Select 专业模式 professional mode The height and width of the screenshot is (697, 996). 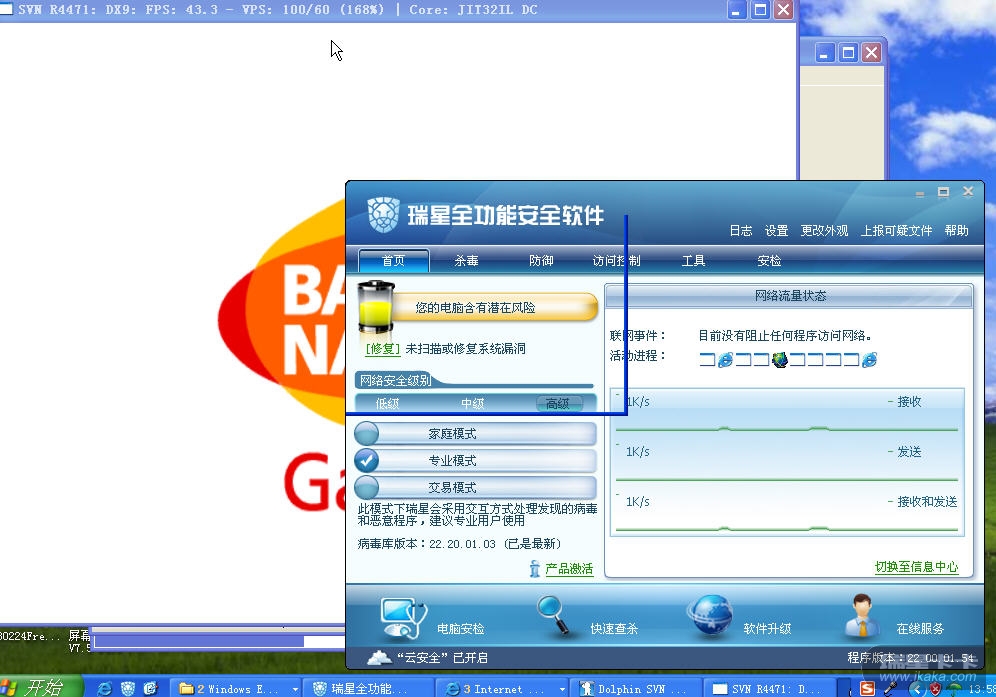click(x=475, y=461)
